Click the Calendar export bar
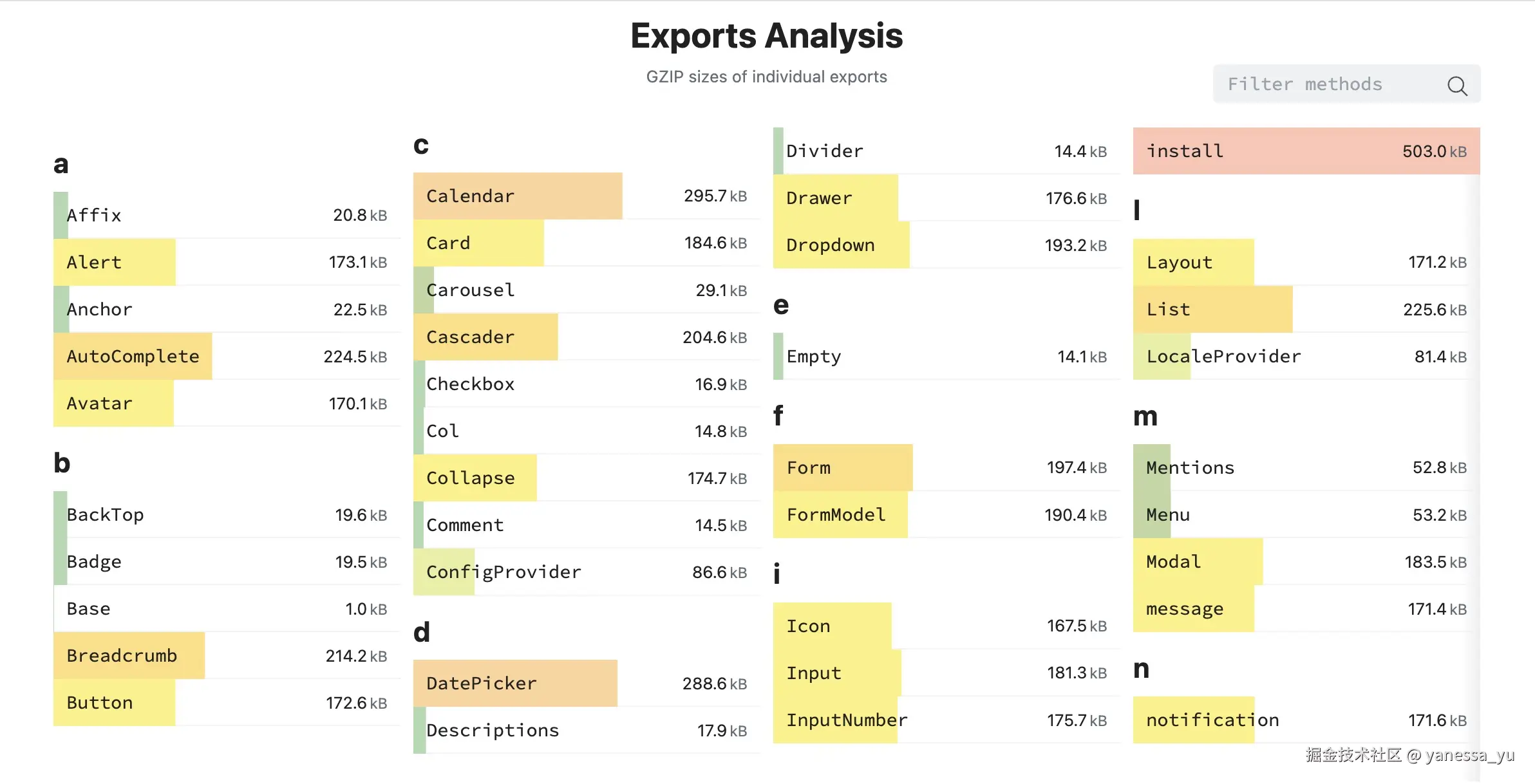This screenshot has width=1535, height=784. 518,196
